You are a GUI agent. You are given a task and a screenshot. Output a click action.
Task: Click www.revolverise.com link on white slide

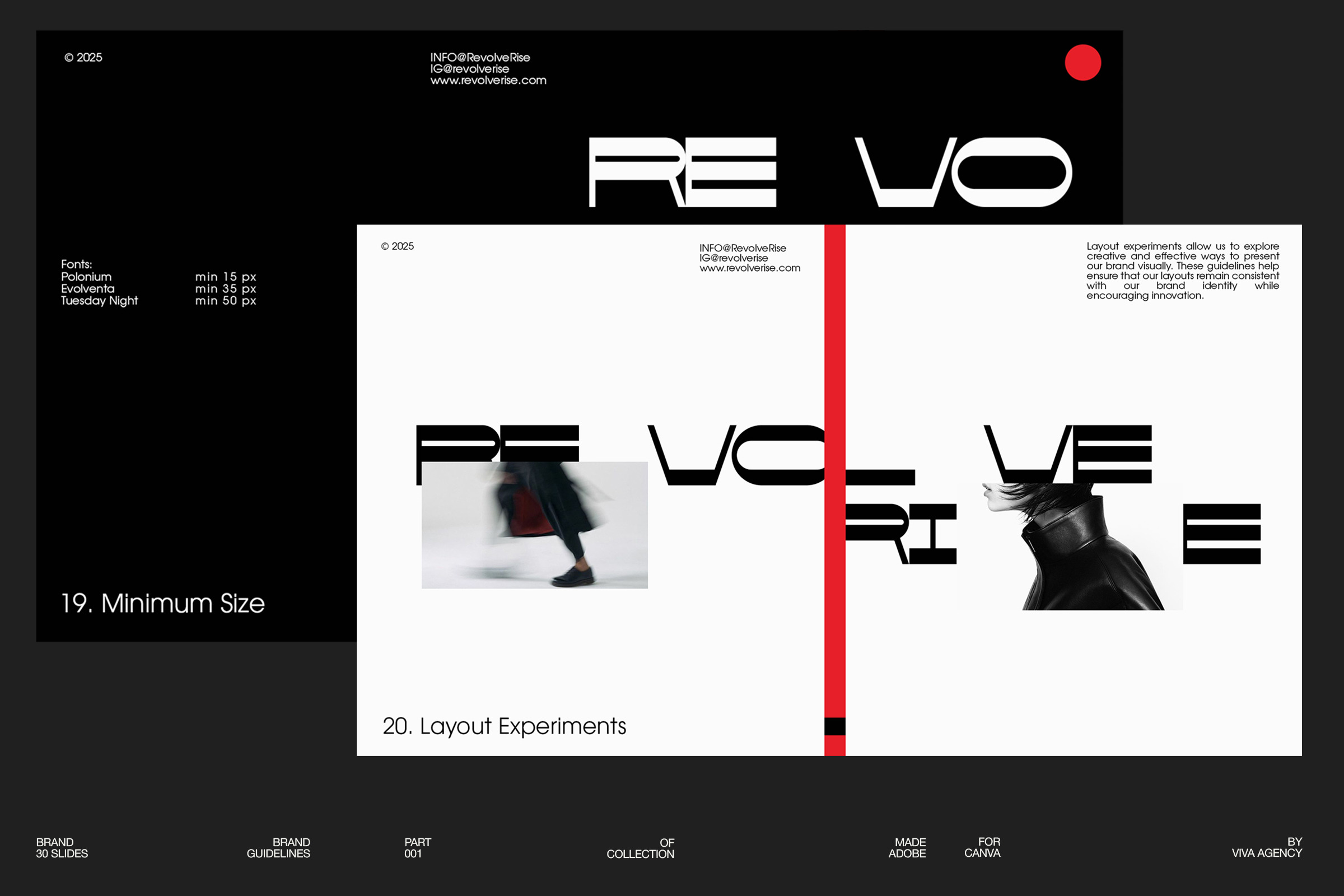tap(750, 268)
